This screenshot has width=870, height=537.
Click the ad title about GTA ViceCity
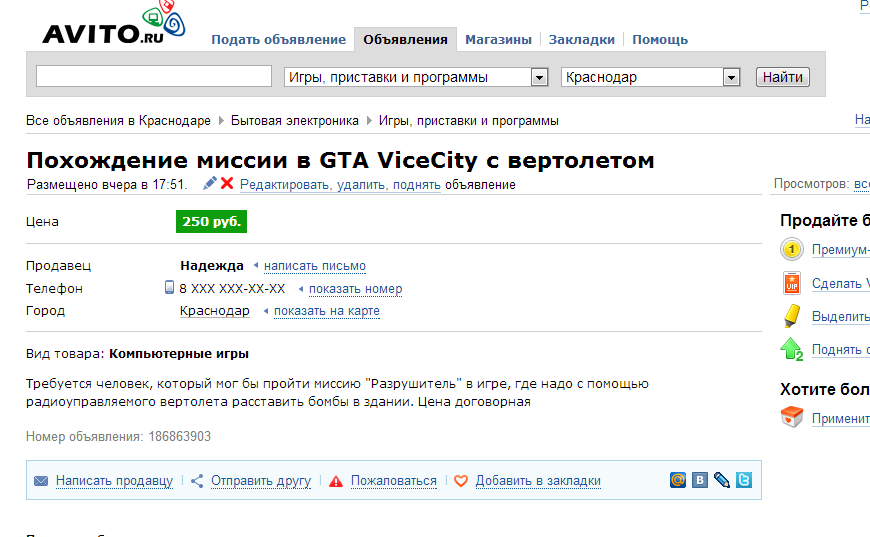click(x=341, y=160)
